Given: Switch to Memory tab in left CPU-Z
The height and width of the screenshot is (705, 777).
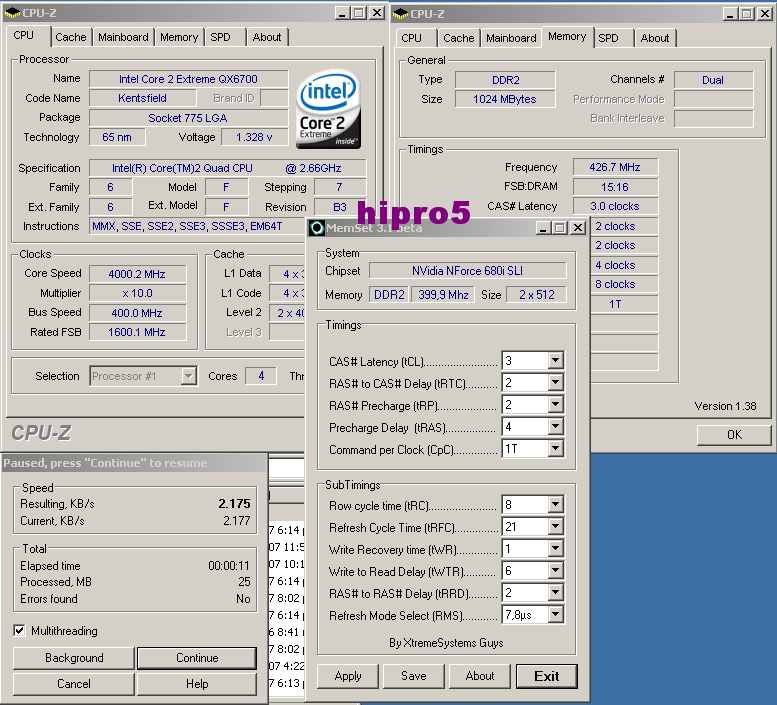Looking at the screenshot, I should tap(179, 37).
